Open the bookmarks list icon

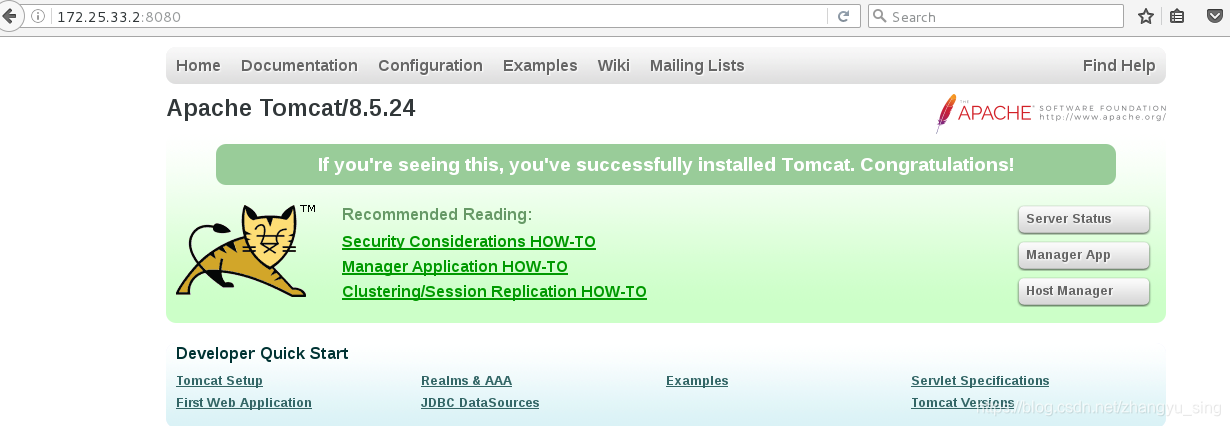point(1177,17)
